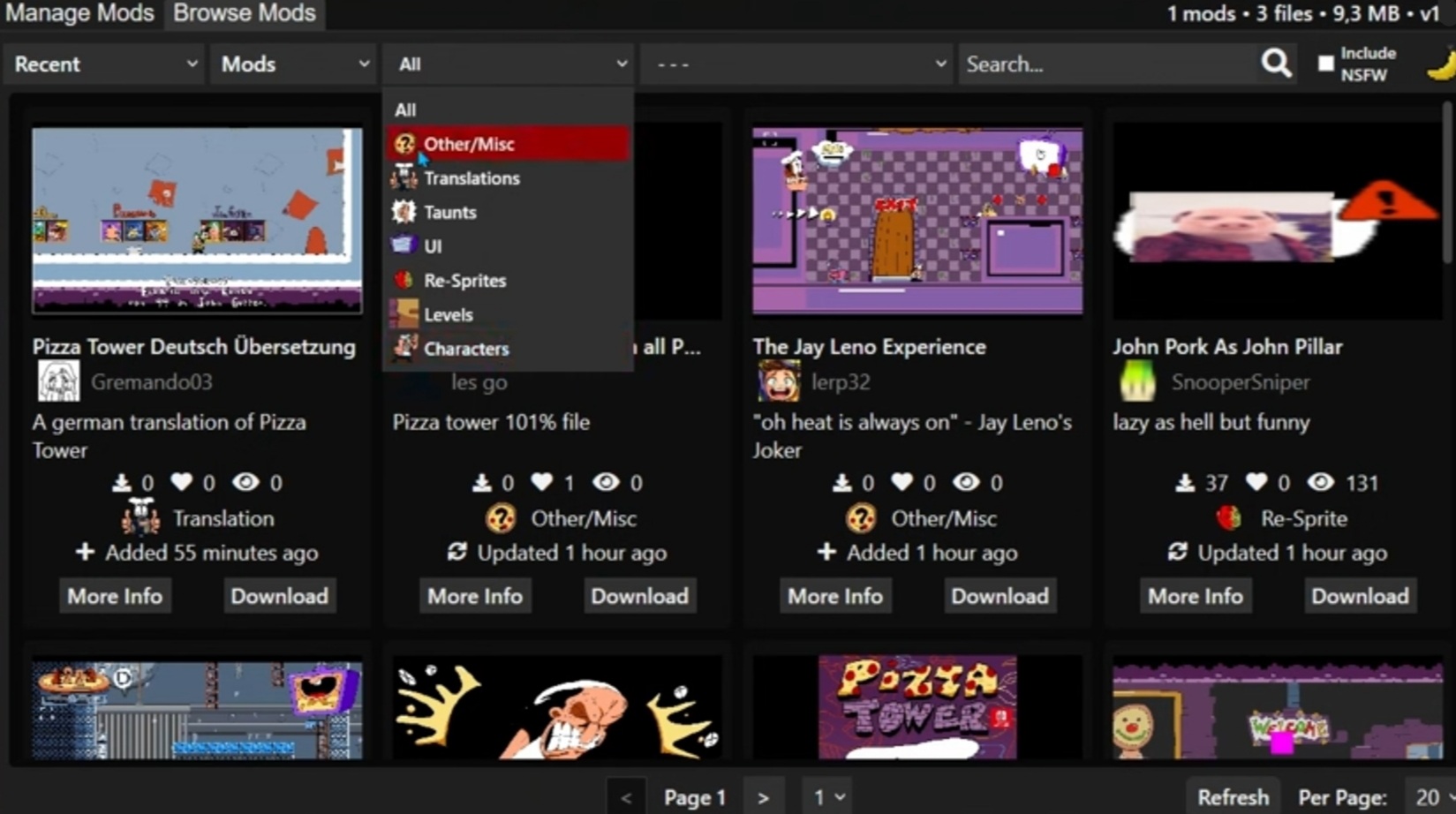Click 'John Pork As John Pillar' title
The image size is (1456, 814).
[x=1227, y=346]
